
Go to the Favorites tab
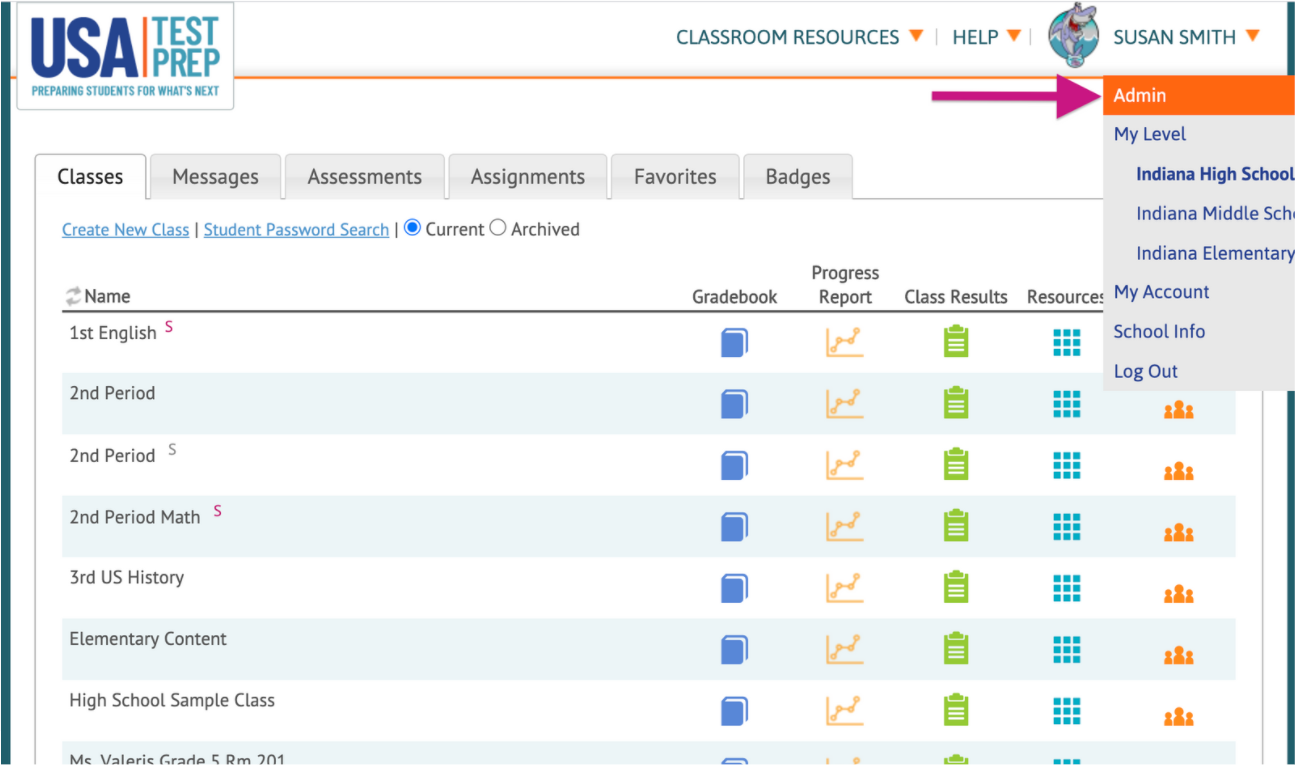[x=675, y=177]
